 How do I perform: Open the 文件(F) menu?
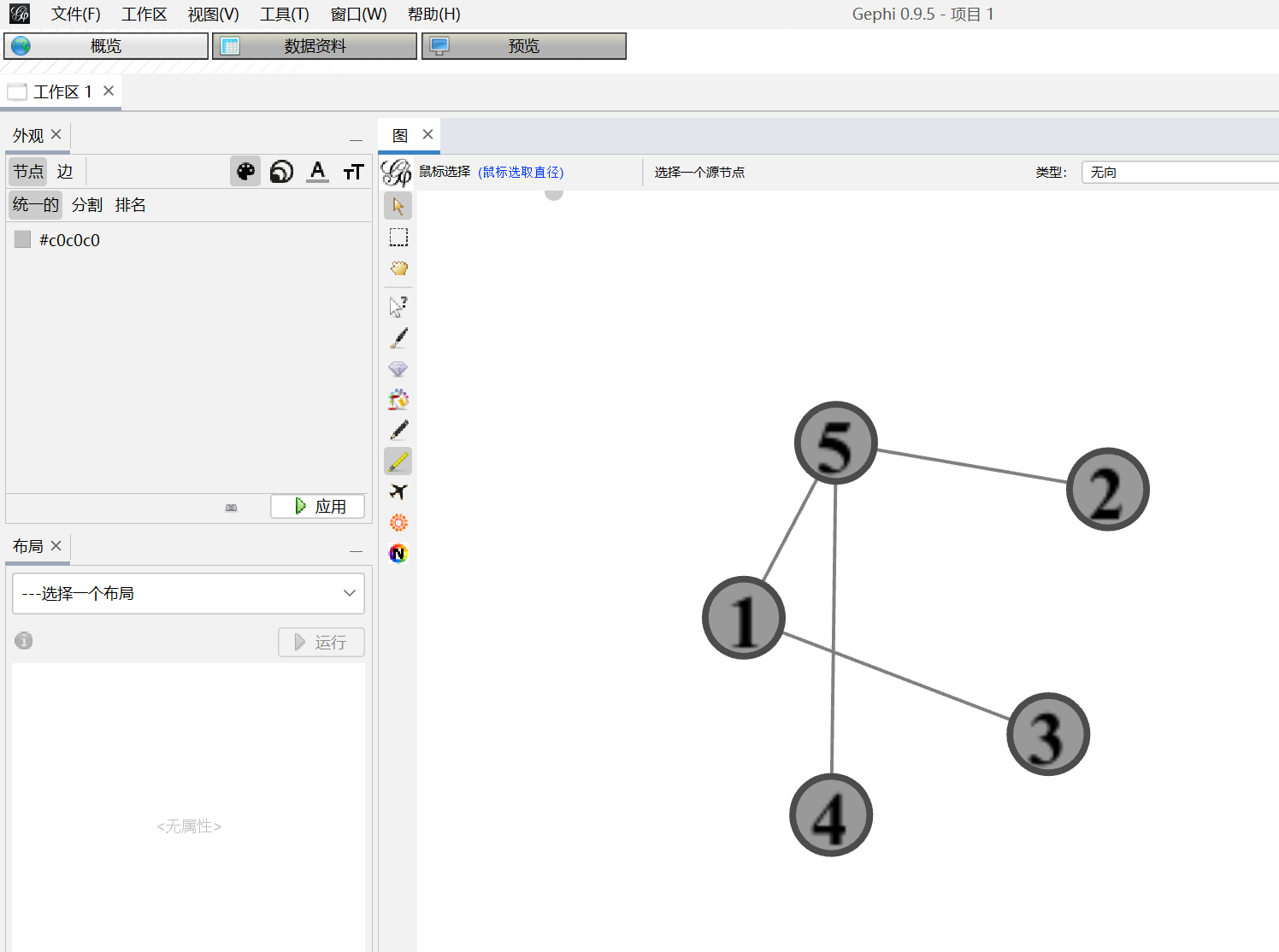(x=75, y=15)
